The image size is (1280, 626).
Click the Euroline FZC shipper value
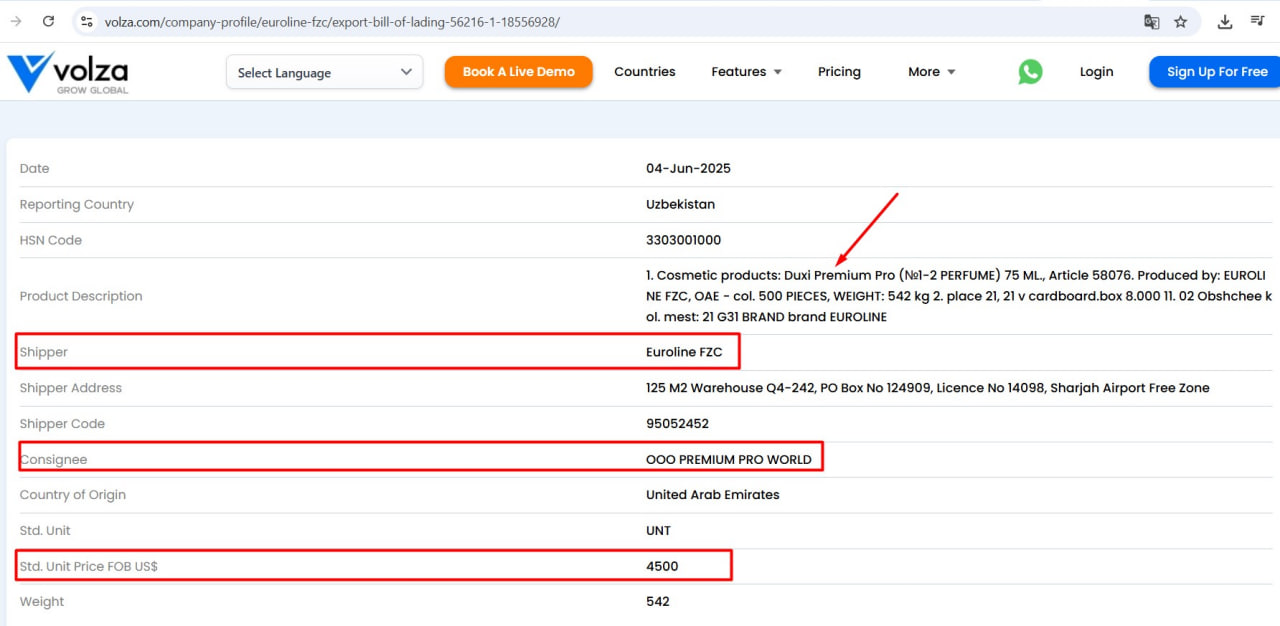click(684, 352)
